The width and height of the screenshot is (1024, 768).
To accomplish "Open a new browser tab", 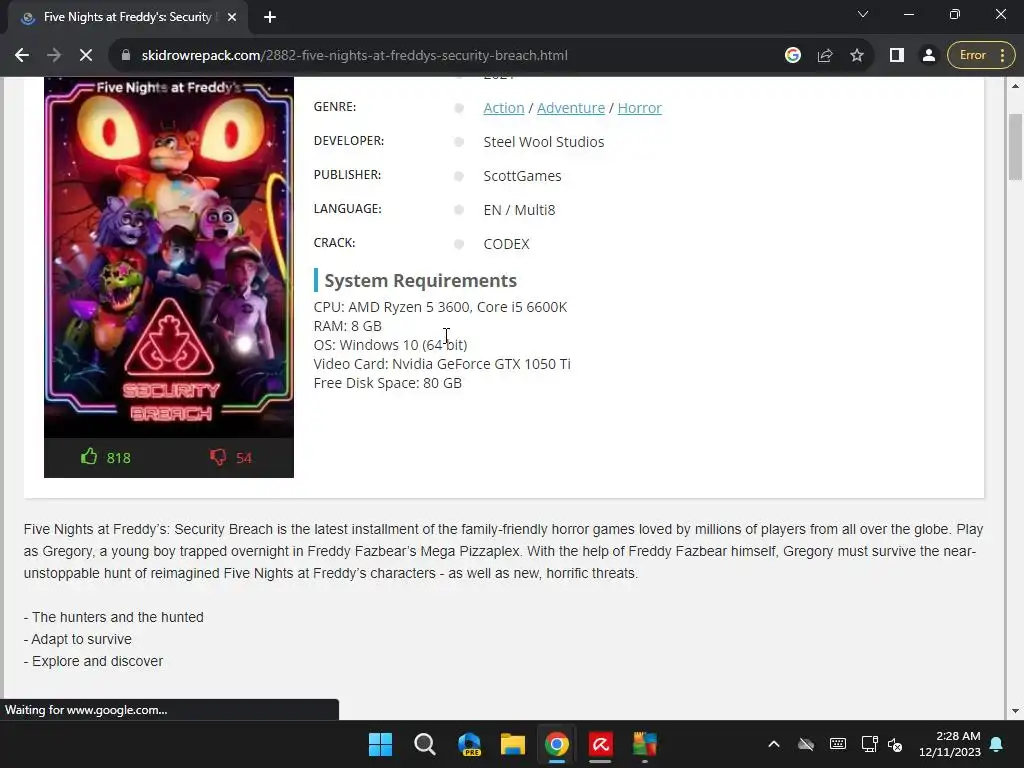I will pyautogui.click(x=270, y=17).
